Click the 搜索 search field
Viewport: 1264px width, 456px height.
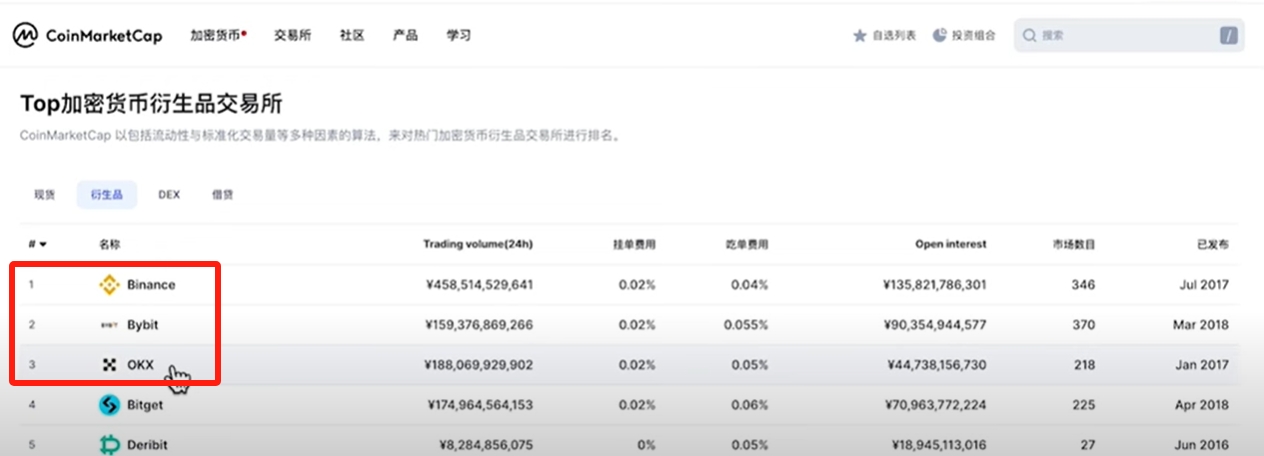(1129, 35)
